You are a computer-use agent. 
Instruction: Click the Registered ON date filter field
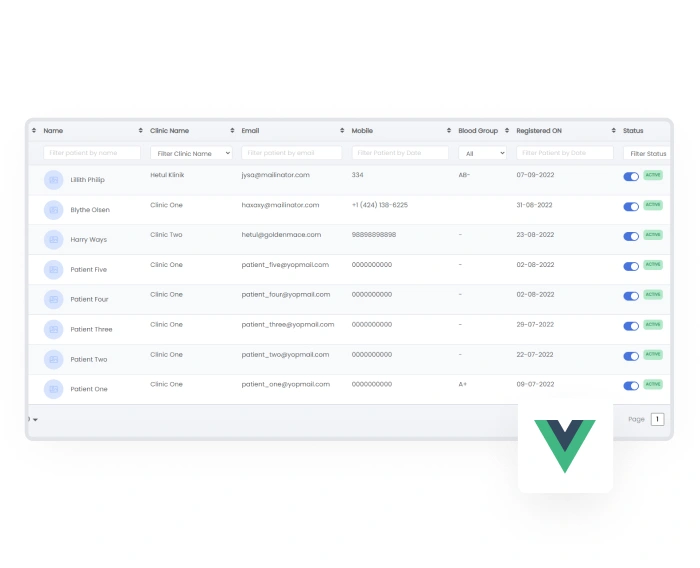click(565, 153)
